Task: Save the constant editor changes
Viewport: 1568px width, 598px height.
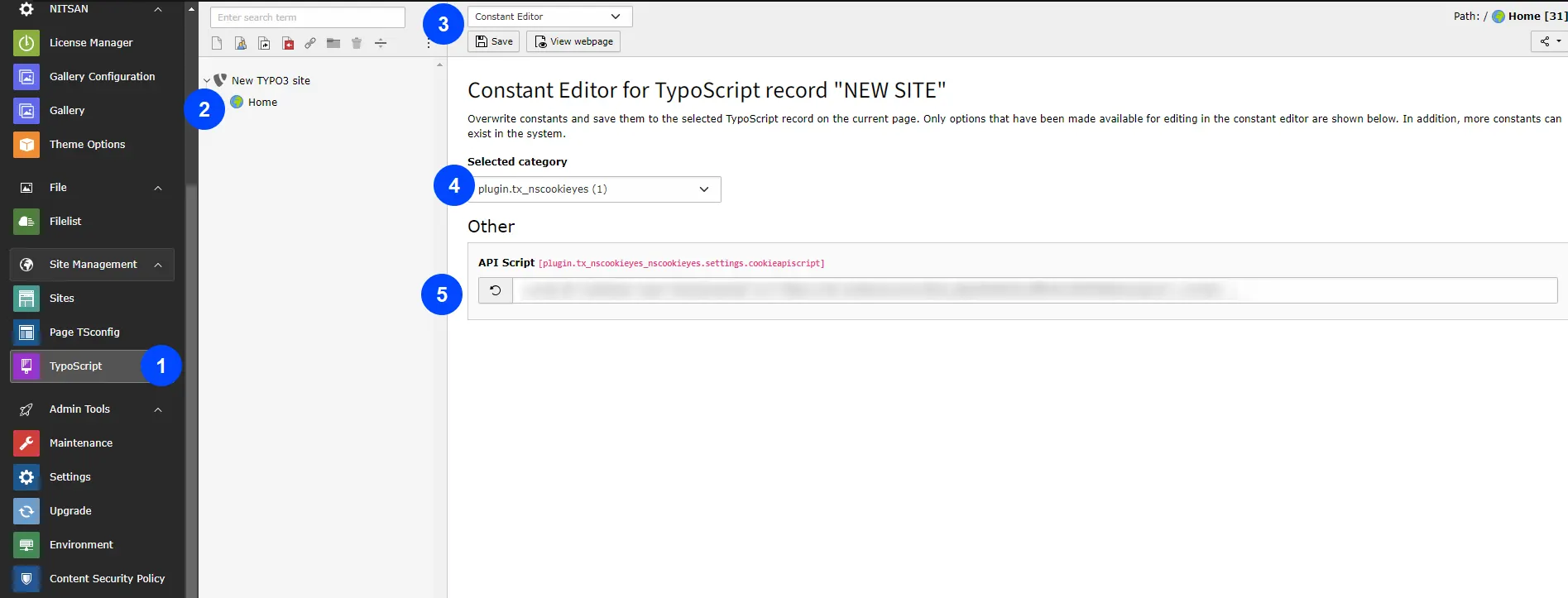Action: 494,41
